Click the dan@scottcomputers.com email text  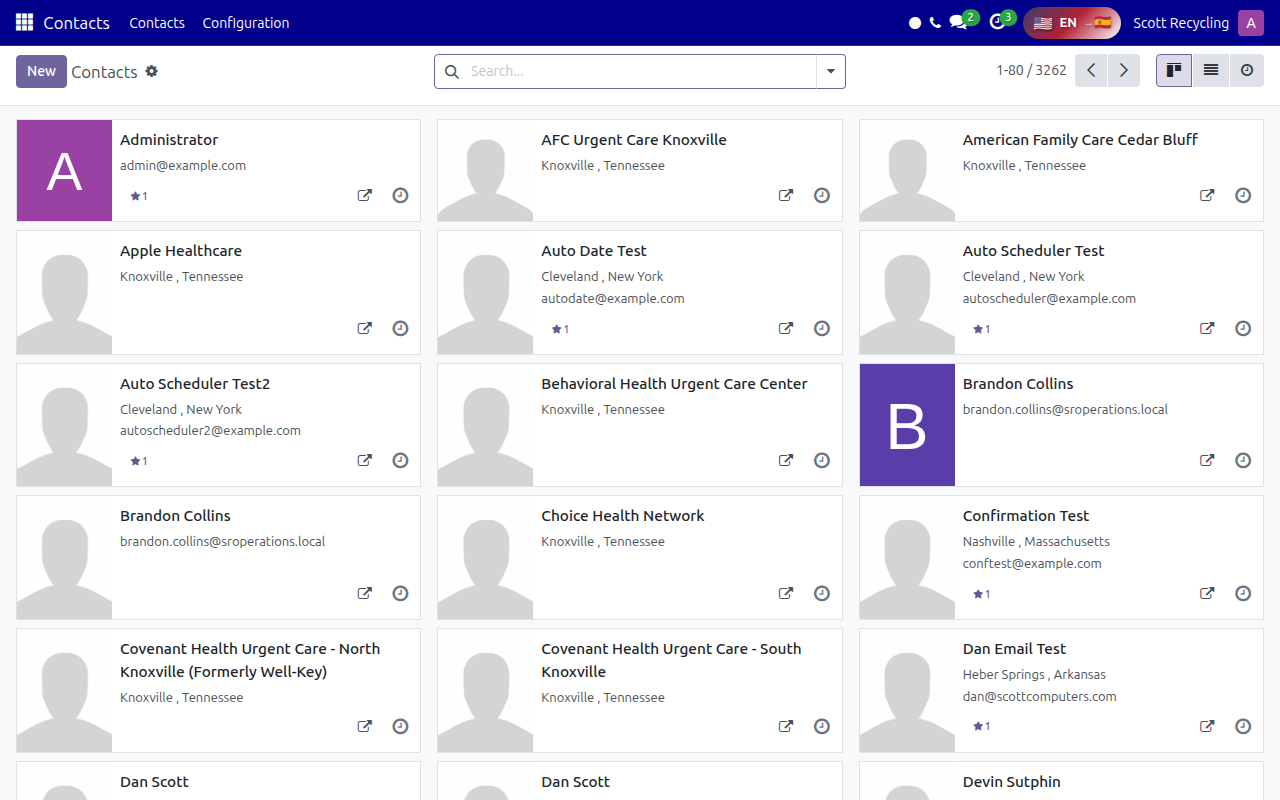pos(1040,696)
